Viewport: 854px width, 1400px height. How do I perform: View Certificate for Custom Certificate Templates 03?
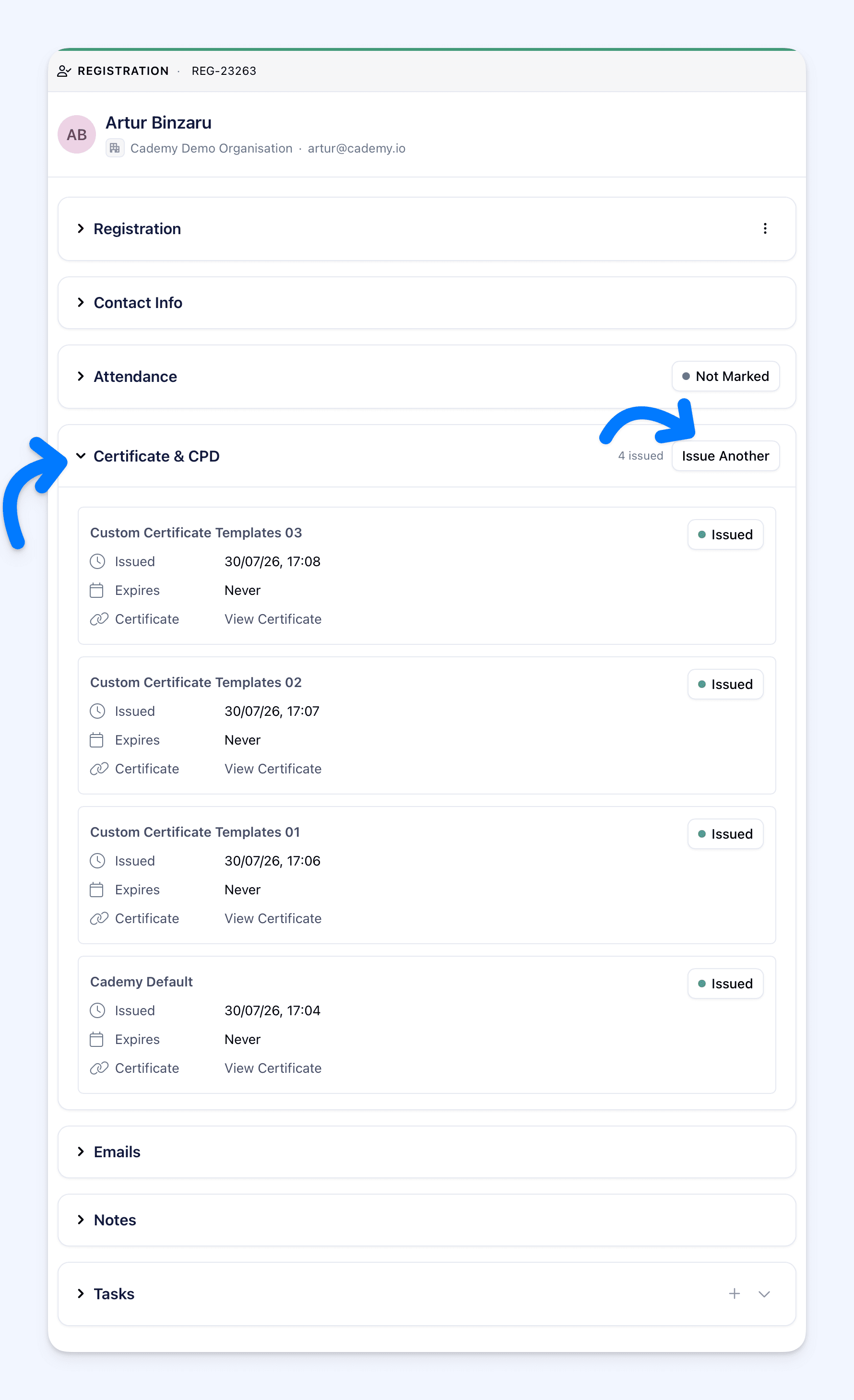pyautogui.click(x=273, y=619)
